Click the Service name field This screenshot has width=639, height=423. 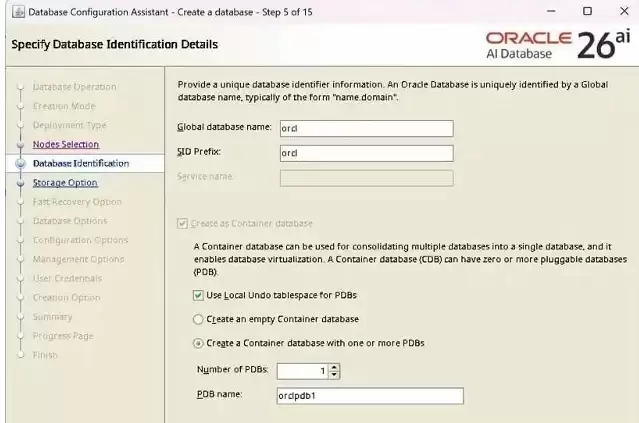coord(366,178)
